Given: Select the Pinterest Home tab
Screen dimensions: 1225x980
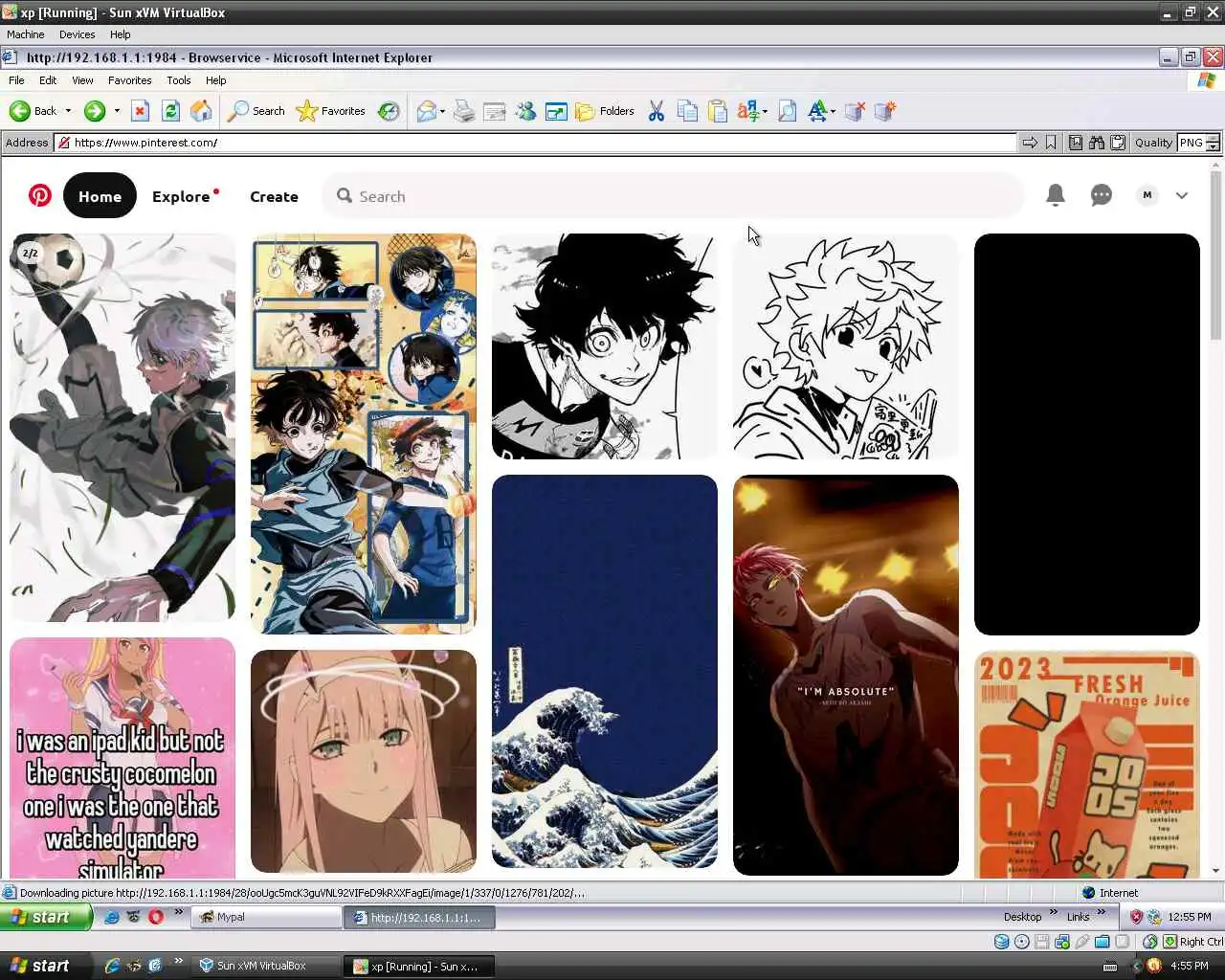Looking at the screenshot, I should pyautogui.click(x=100, y=195).
